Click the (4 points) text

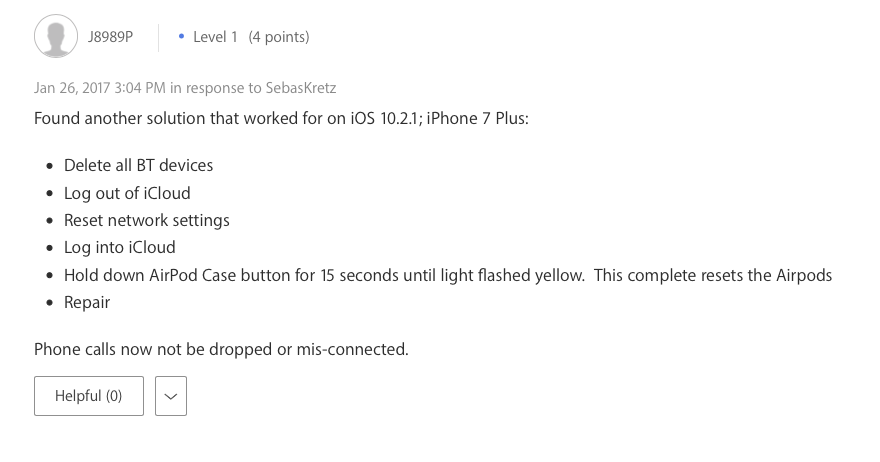pos(279,37)
